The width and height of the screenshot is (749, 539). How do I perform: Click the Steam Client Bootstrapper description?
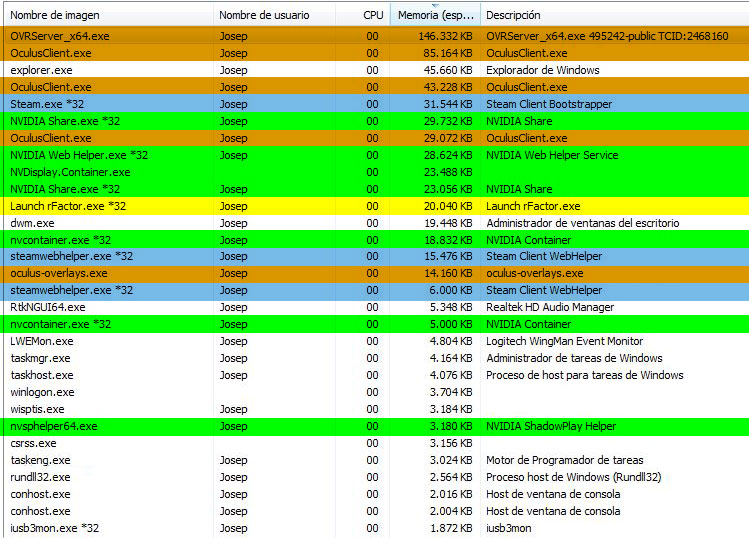point(549,104)
